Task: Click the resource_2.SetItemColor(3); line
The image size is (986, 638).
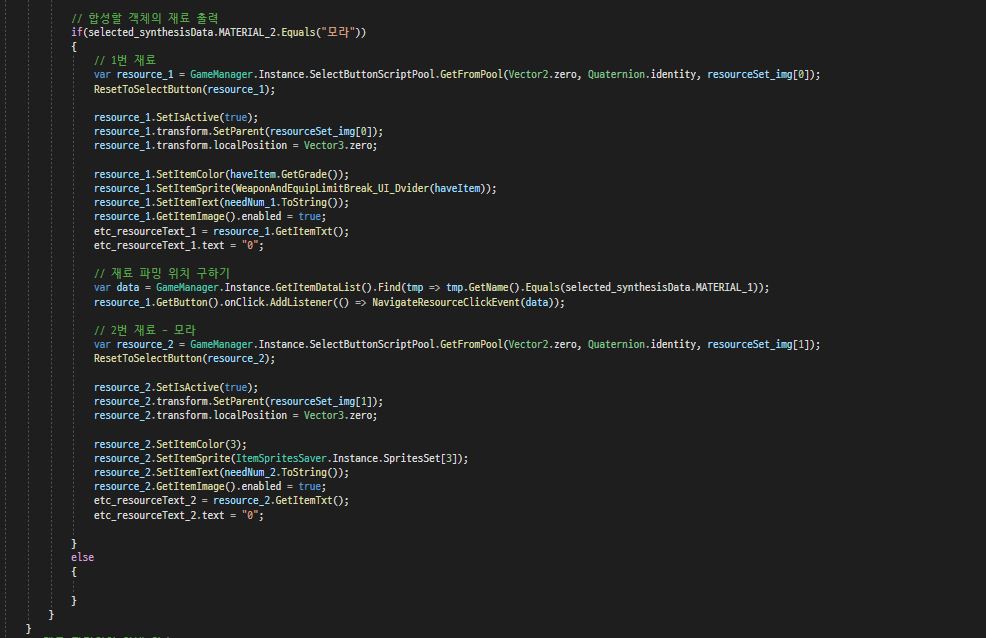Action: (x=170, y=444)
